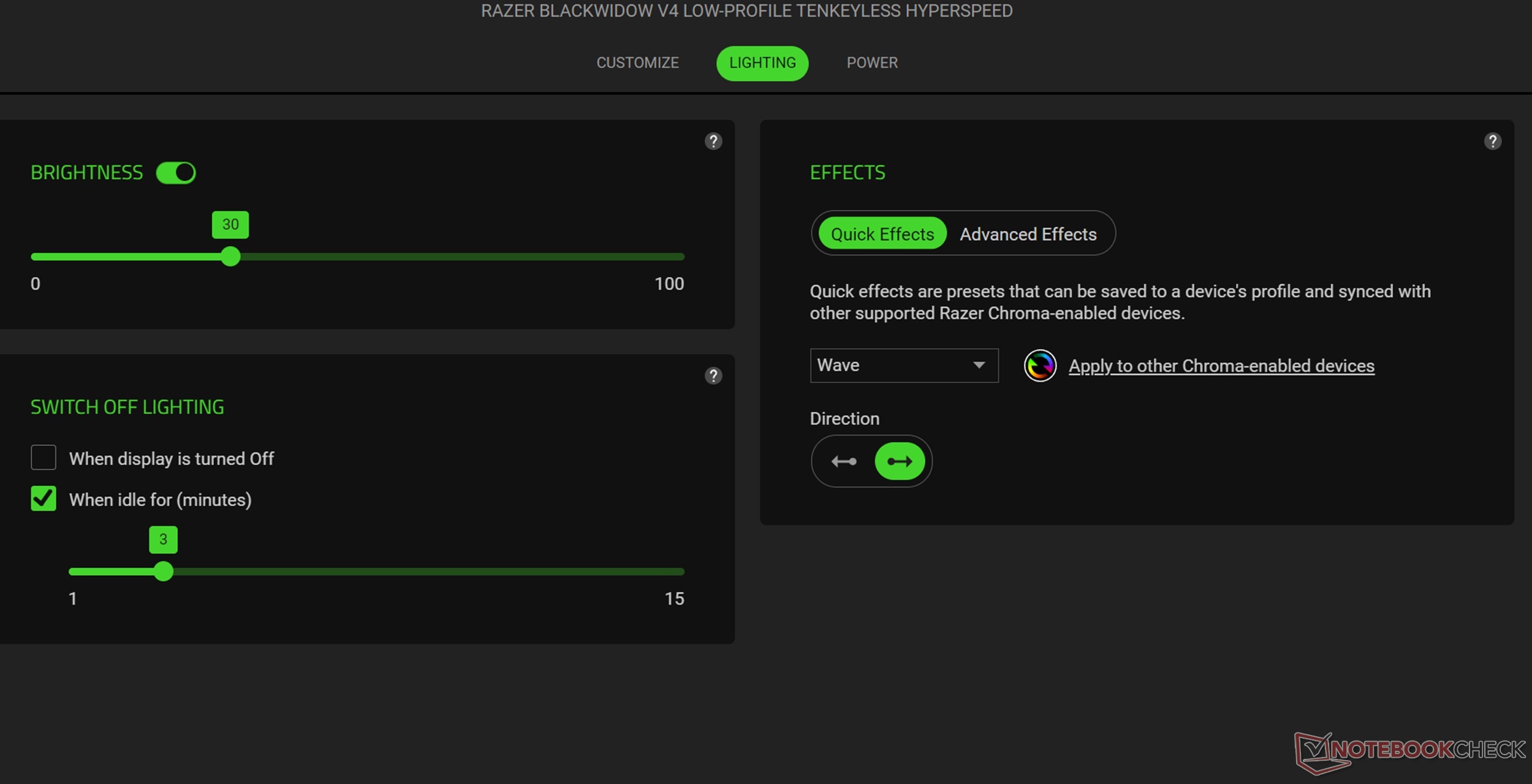Toggle the Brightness switch off
This screenshot has width=1532, height=784.
coord(176,173)
